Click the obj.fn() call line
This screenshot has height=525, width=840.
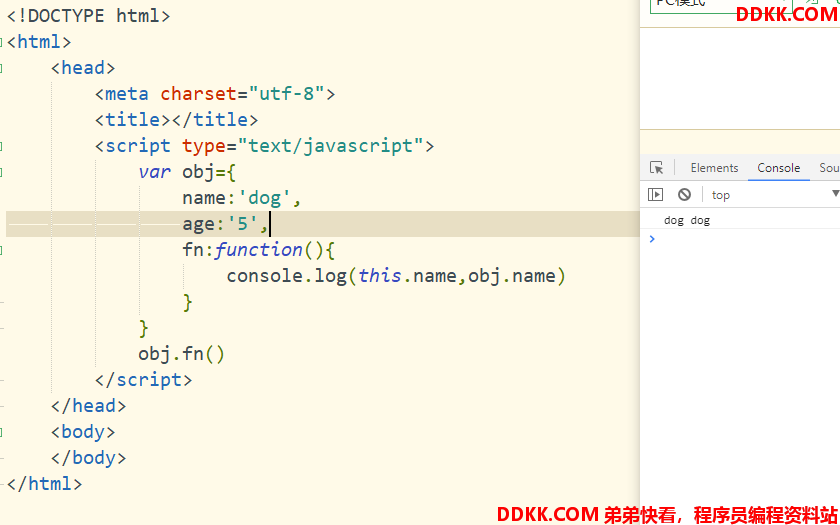point(182,354)
